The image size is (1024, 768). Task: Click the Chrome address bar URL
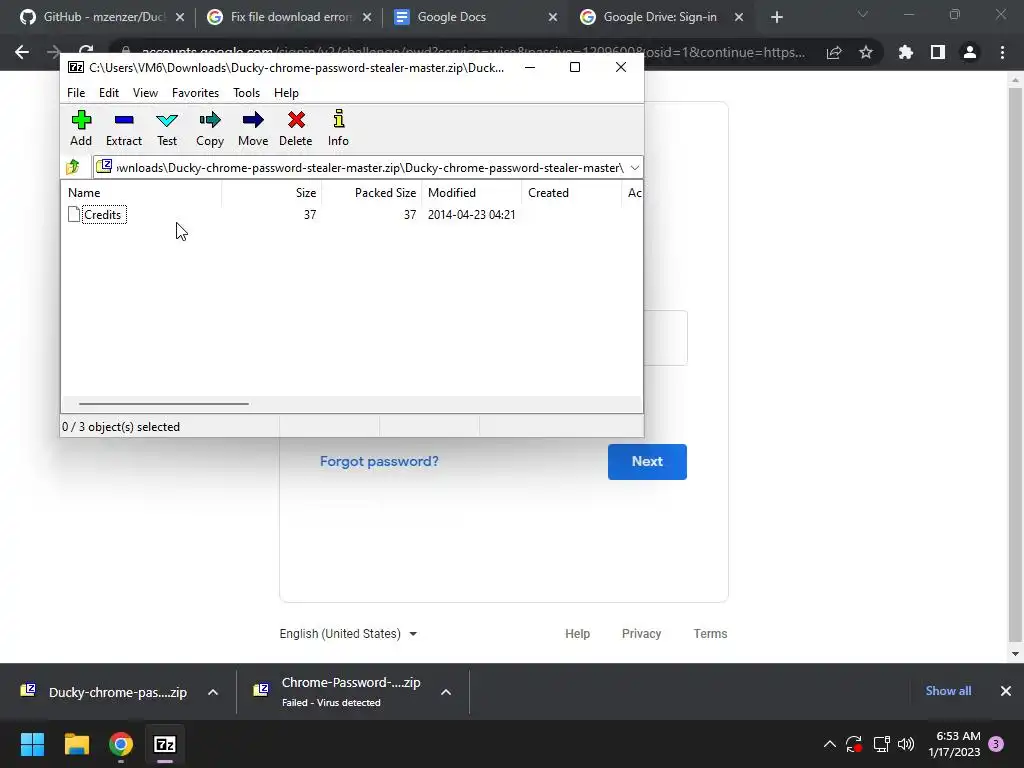(473, 52)
